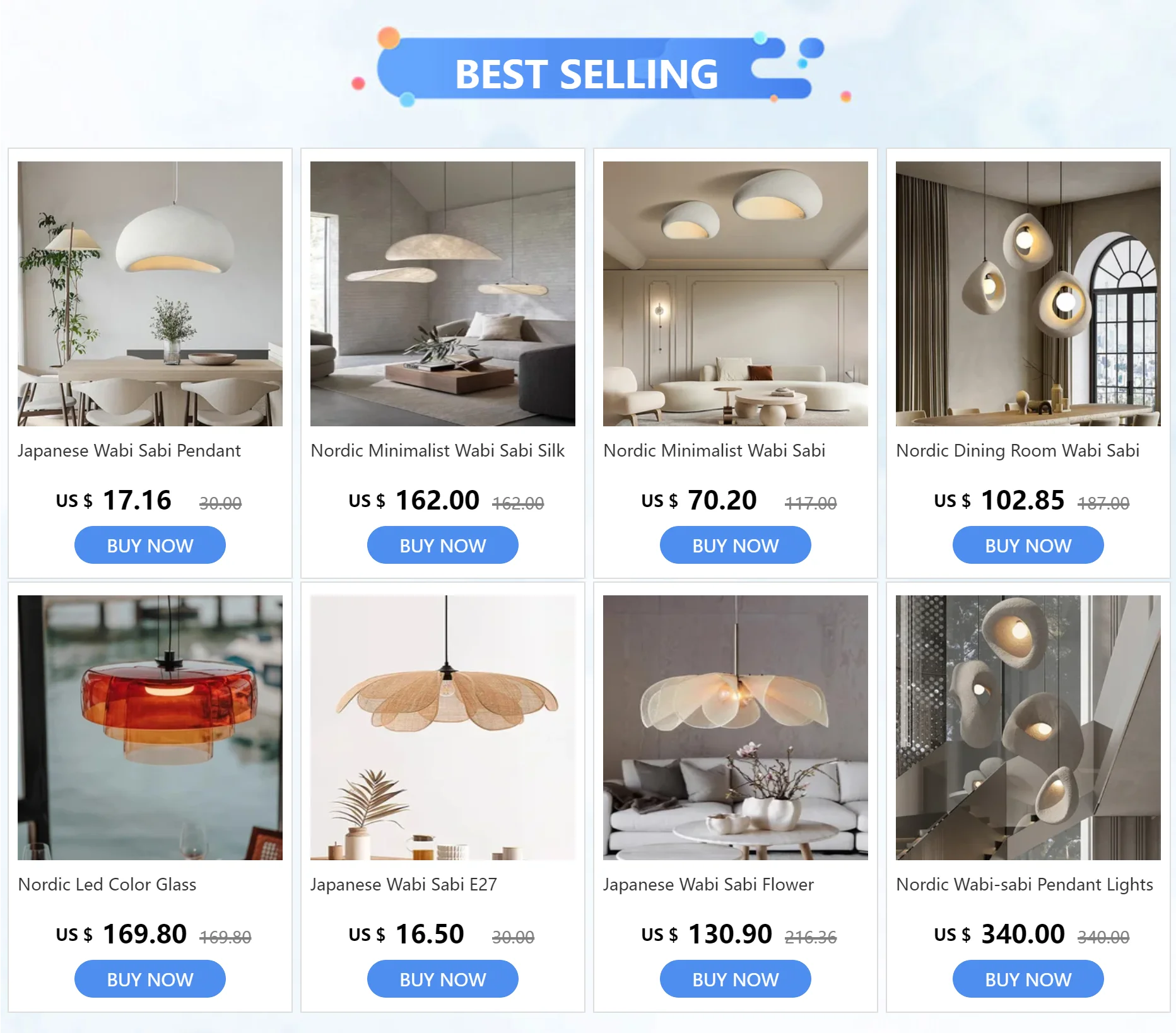1176x1033 pixels.
Task: Click Buy Now for the 70.20 ceiling lamp
Action: point(736,546)
